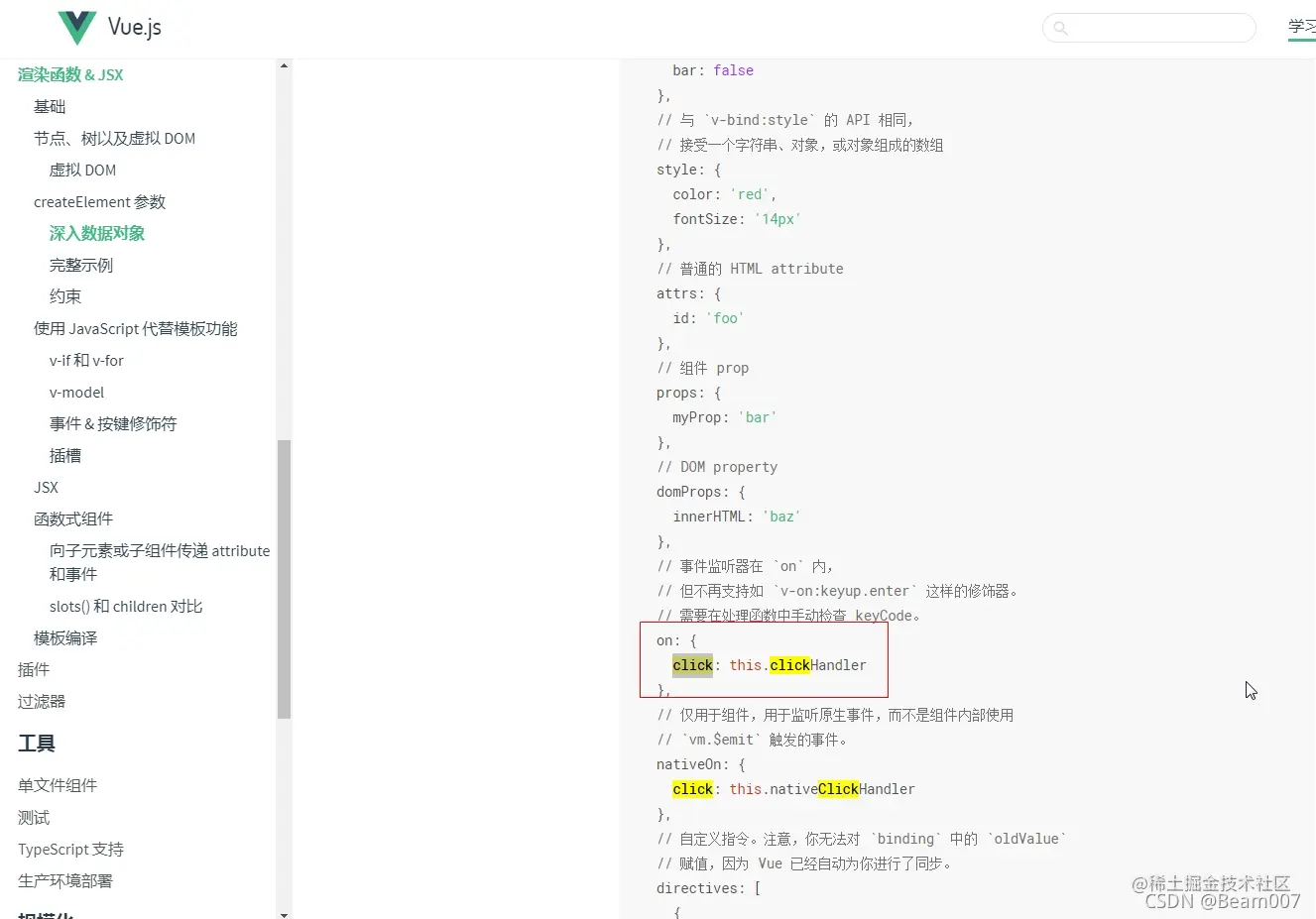This screenshot has height=919, width=1316.
Task: Open 使用 JavaScript 代替模板功能 link
Action: 136,328
